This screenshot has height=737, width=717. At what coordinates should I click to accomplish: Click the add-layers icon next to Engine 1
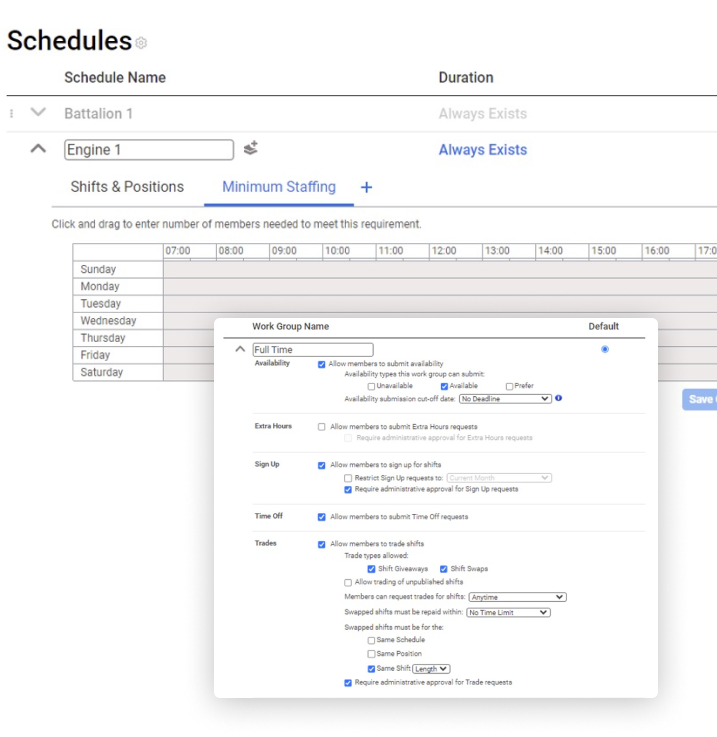click(251, 148)
